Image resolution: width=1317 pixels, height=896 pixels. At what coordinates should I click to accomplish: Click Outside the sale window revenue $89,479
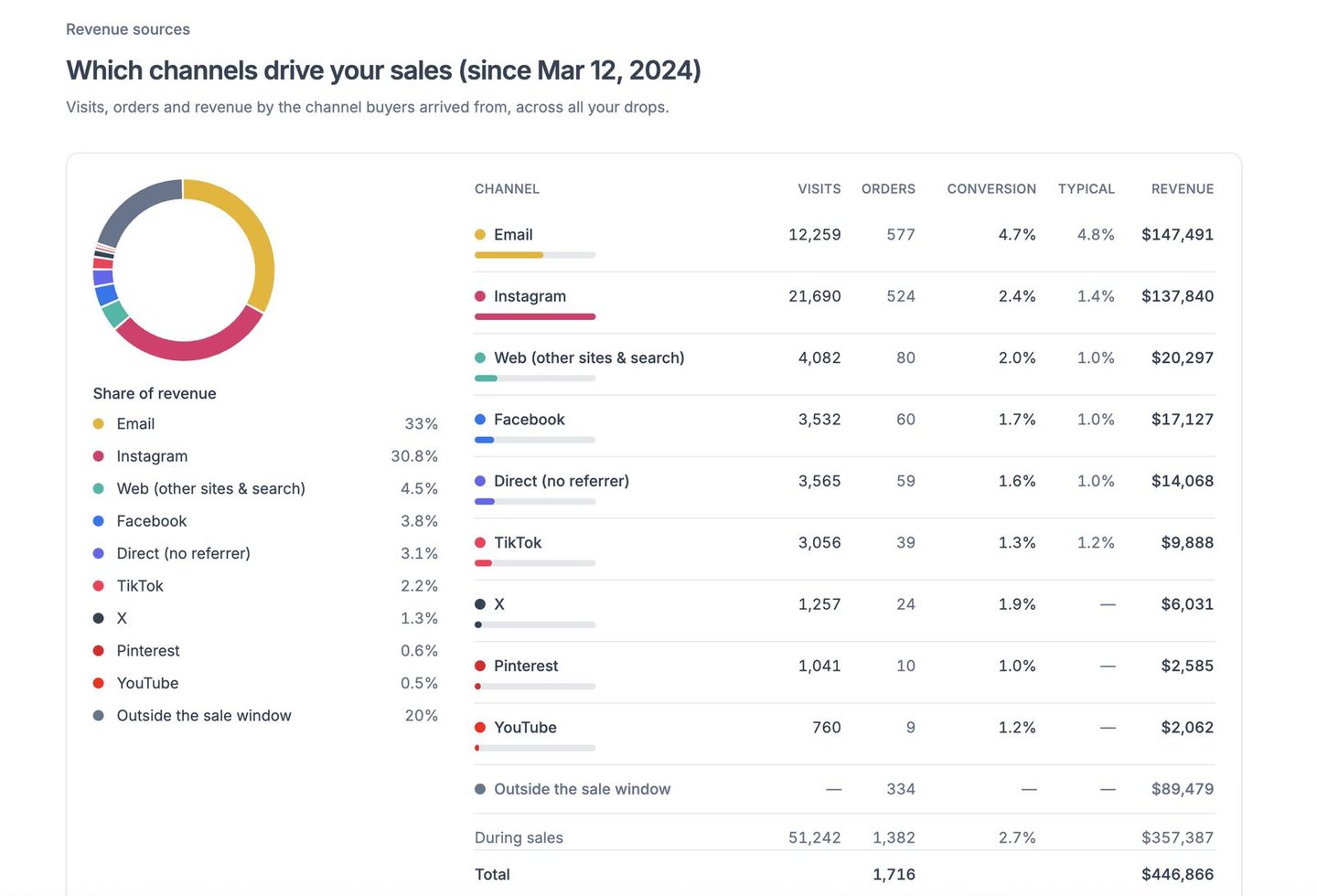1183,789
